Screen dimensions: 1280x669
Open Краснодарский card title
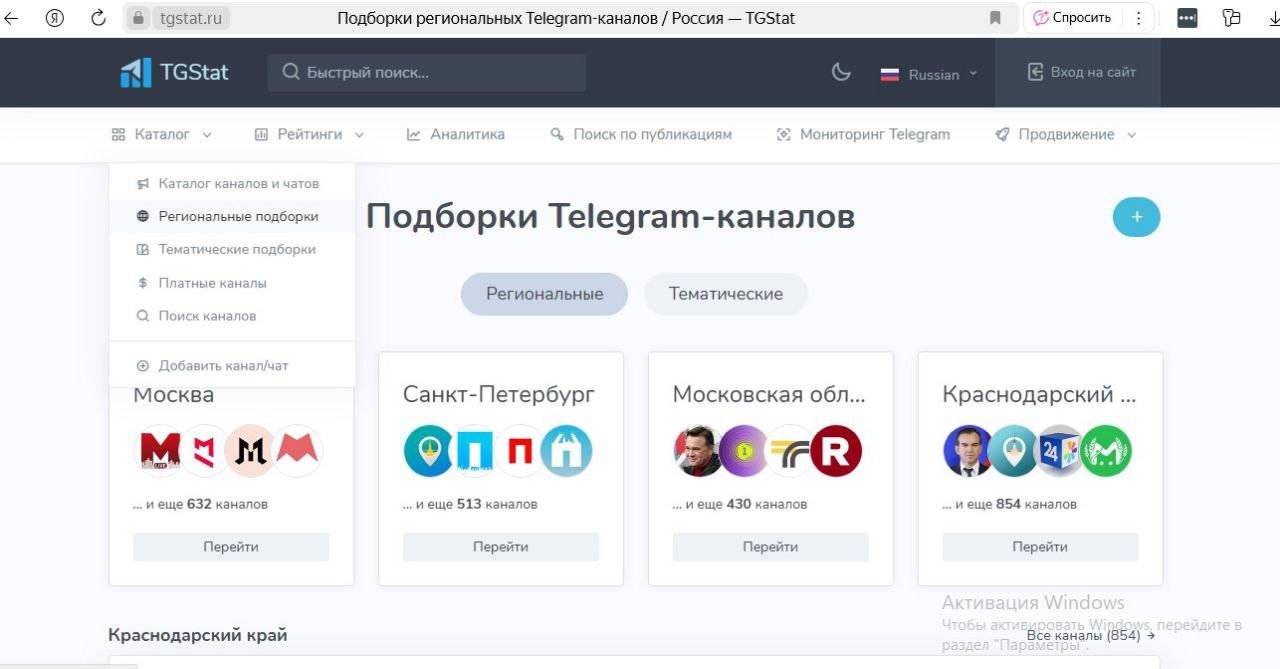pos(1039,394)
